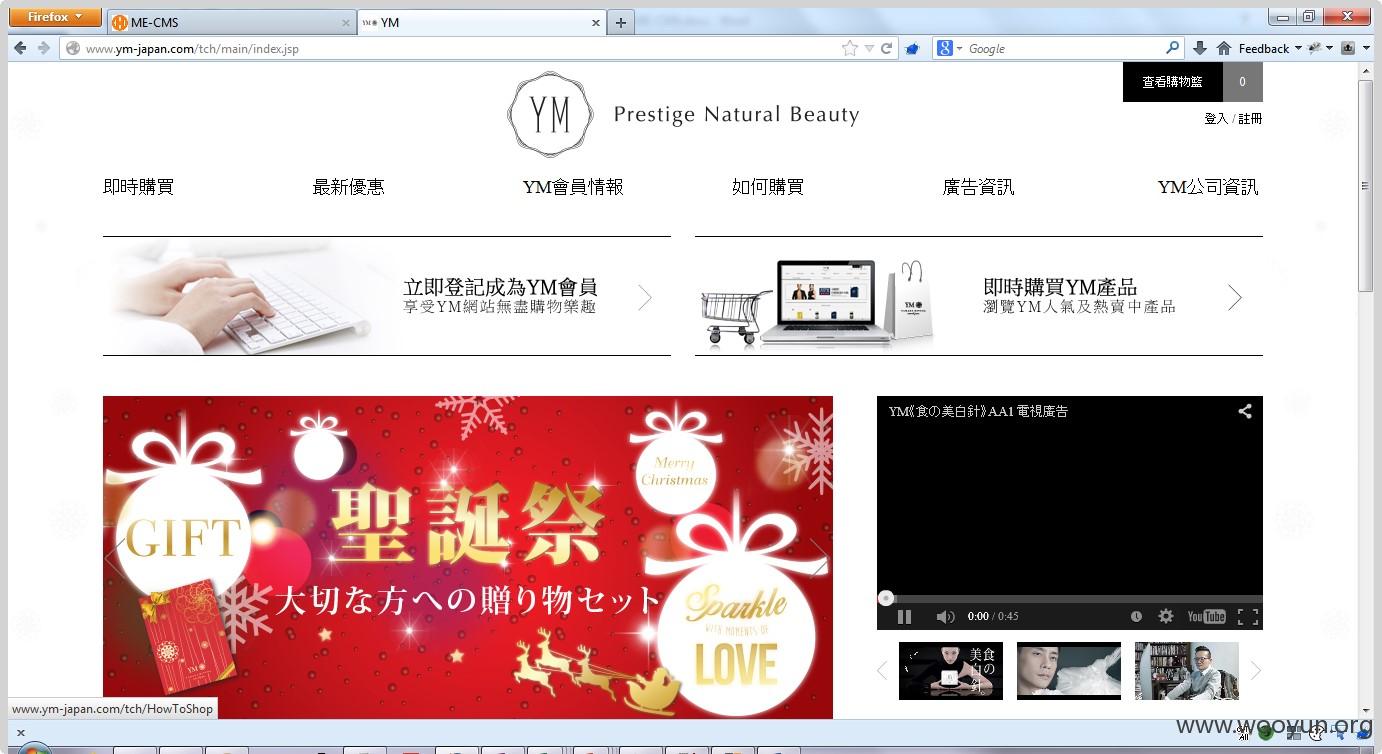Show previous slide on the Christmas banner

[116, 557]
